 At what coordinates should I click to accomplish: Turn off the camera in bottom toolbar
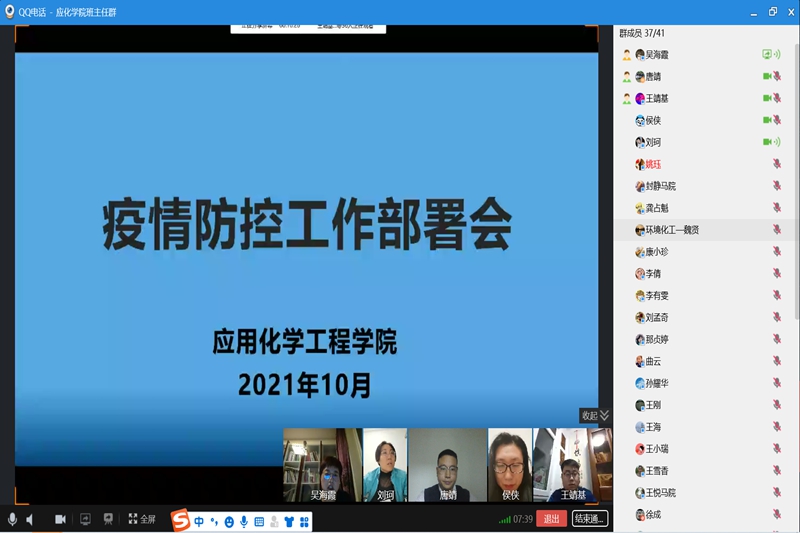coord(60,519)
